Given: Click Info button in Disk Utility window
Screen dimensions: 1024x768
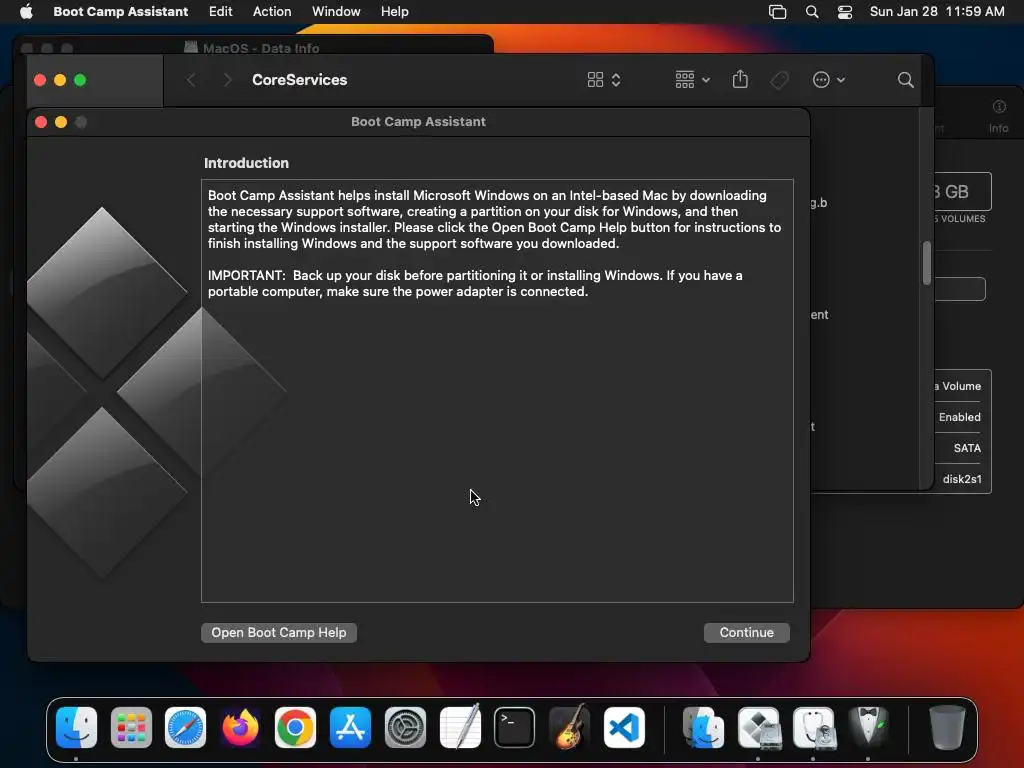Looking at the screenshot, I should (x=999, y=116).
